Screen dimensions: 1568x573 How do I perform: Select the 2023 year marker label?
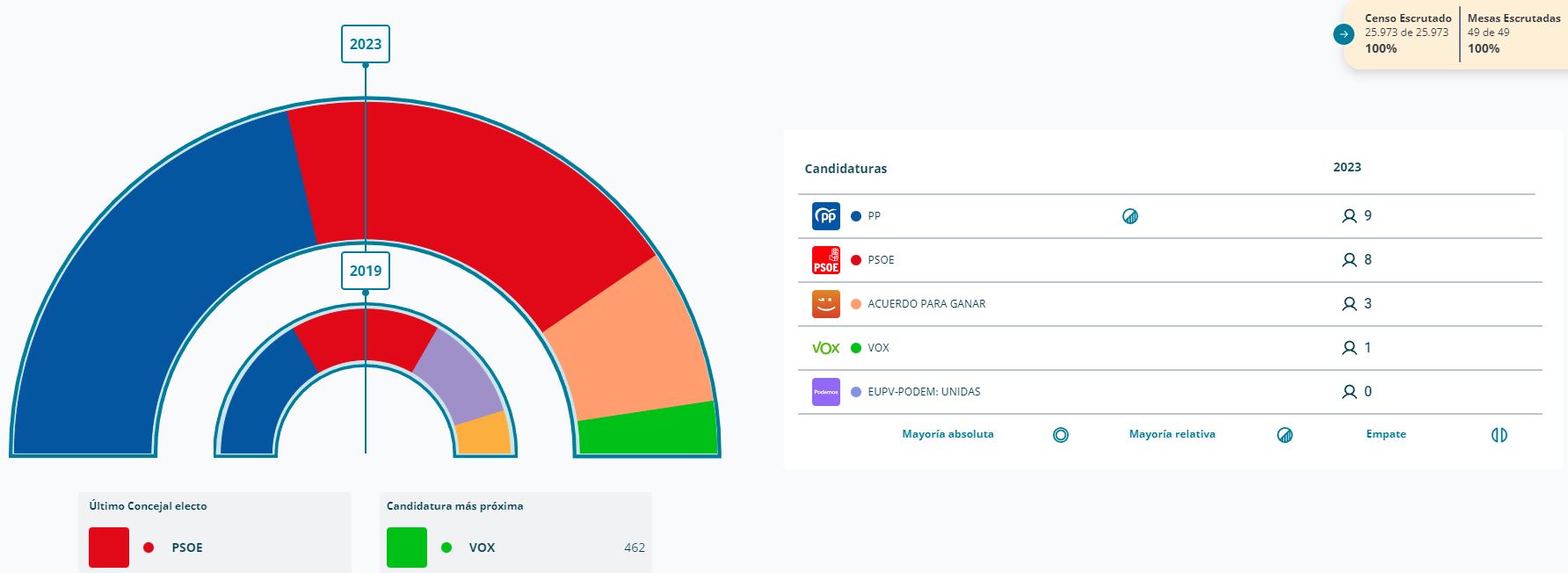[x=366, y=44]
